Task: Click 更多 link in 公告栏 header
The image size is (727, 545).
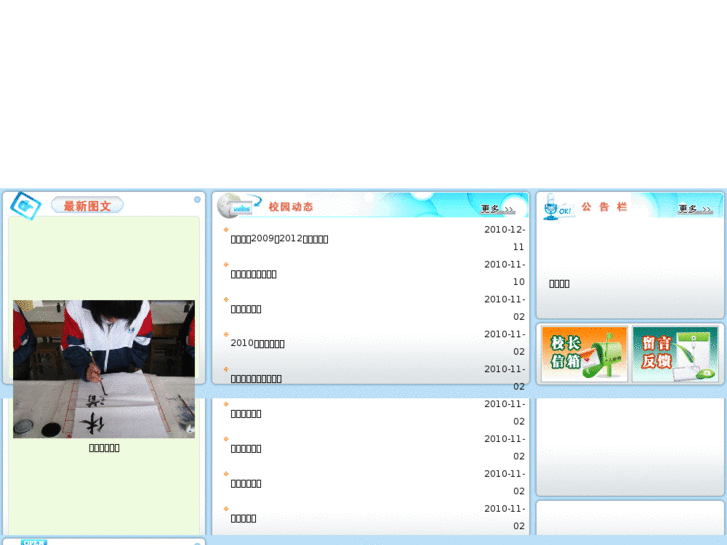Action: pyautogui.click(x=695, y=209)
